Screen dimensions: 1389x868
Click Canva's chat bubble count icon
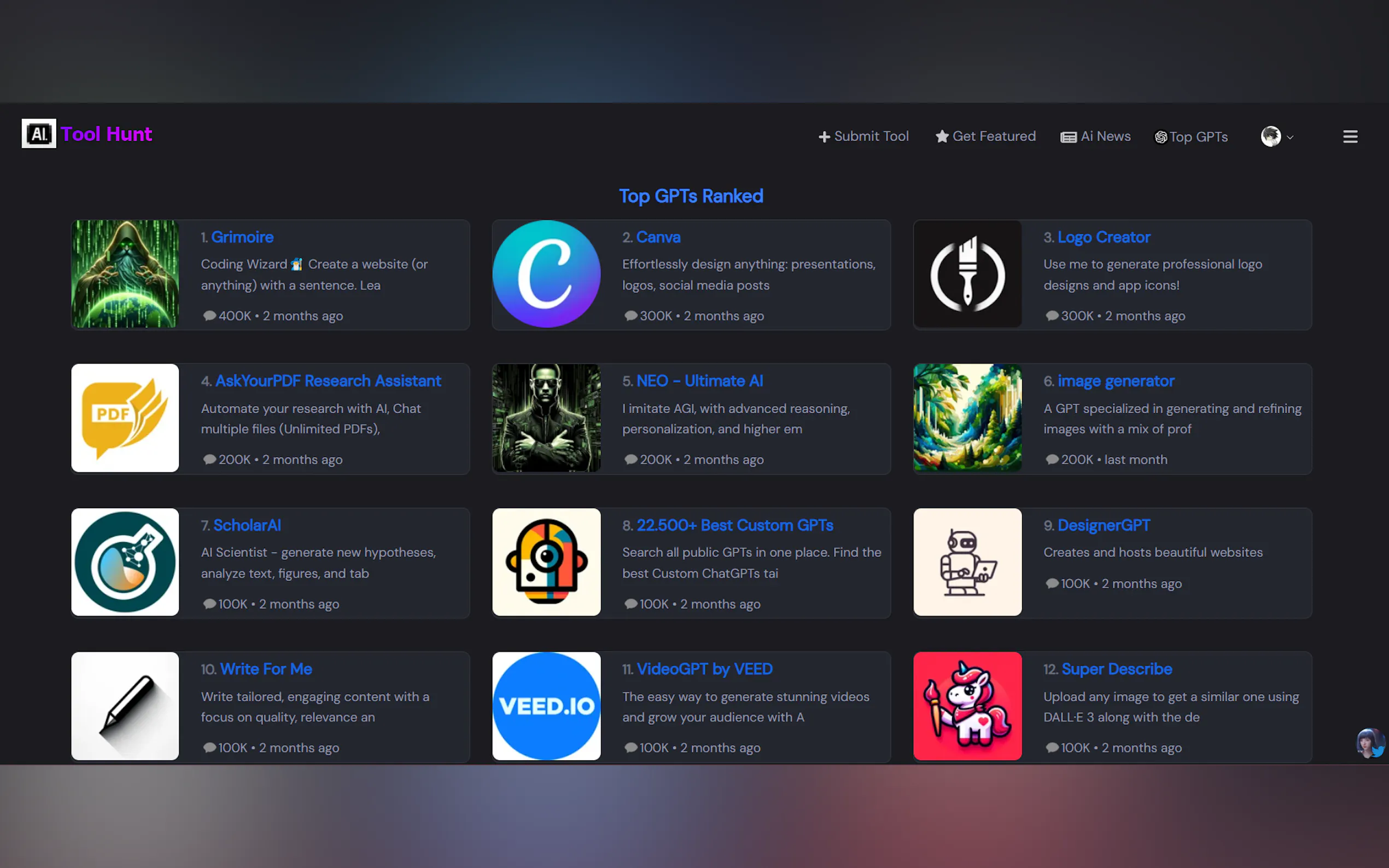click(x=631, y=315)
